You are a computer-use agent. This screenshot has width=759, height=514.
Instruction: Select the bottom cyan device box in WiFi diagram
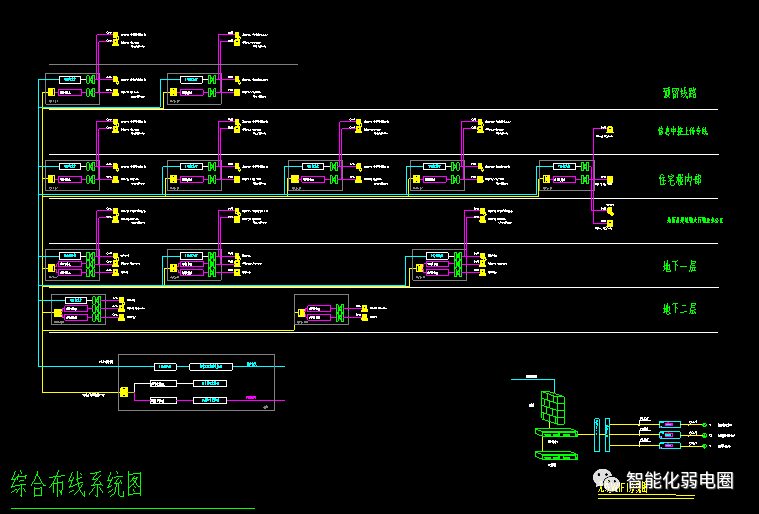point(670,446)
